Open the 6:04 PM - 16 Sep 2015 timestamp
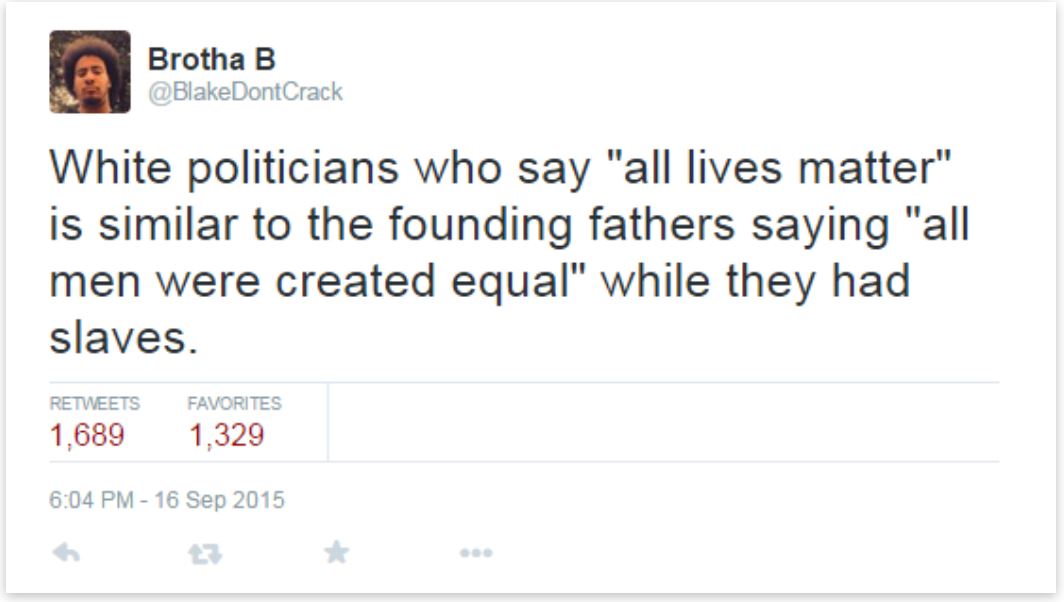 tap(167, 499)
